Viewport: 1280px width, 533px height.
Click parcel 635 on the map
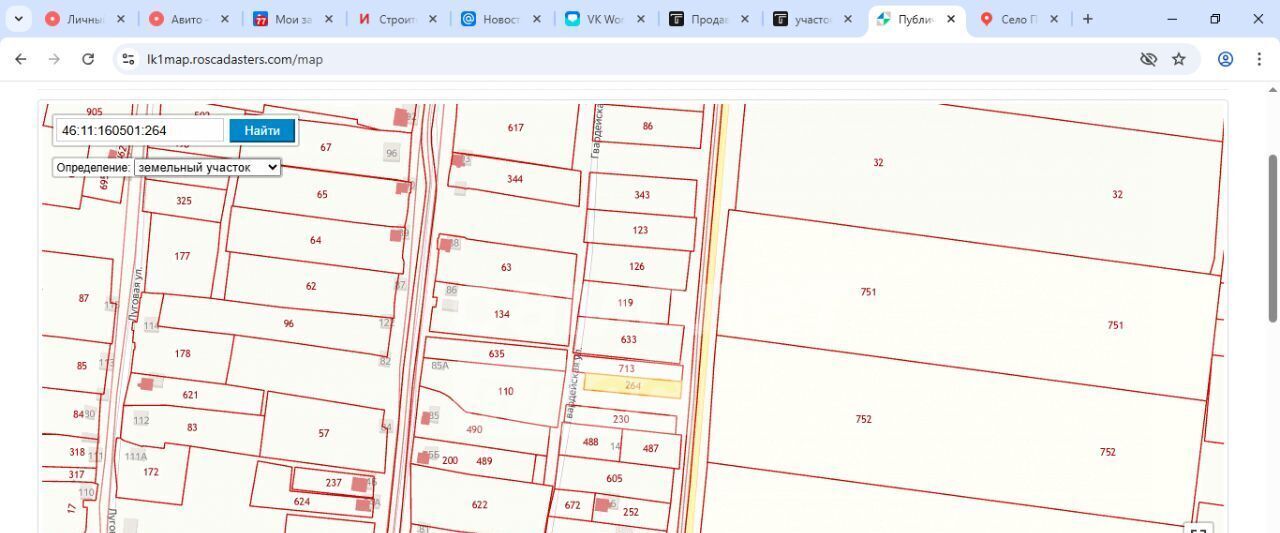[x=497, y=354]
